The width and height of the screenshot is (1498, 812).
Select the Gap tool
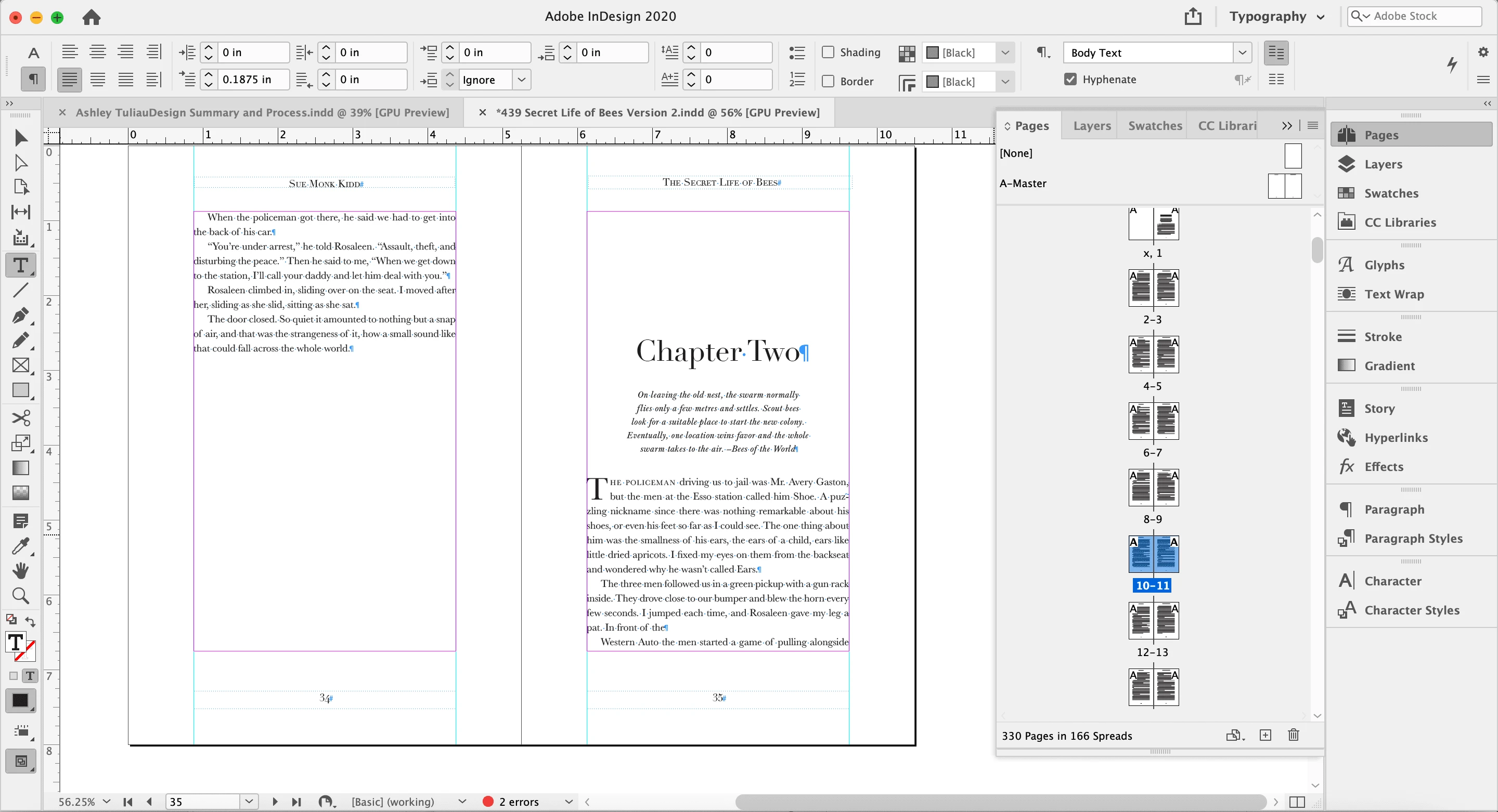(x=20, y=212)
